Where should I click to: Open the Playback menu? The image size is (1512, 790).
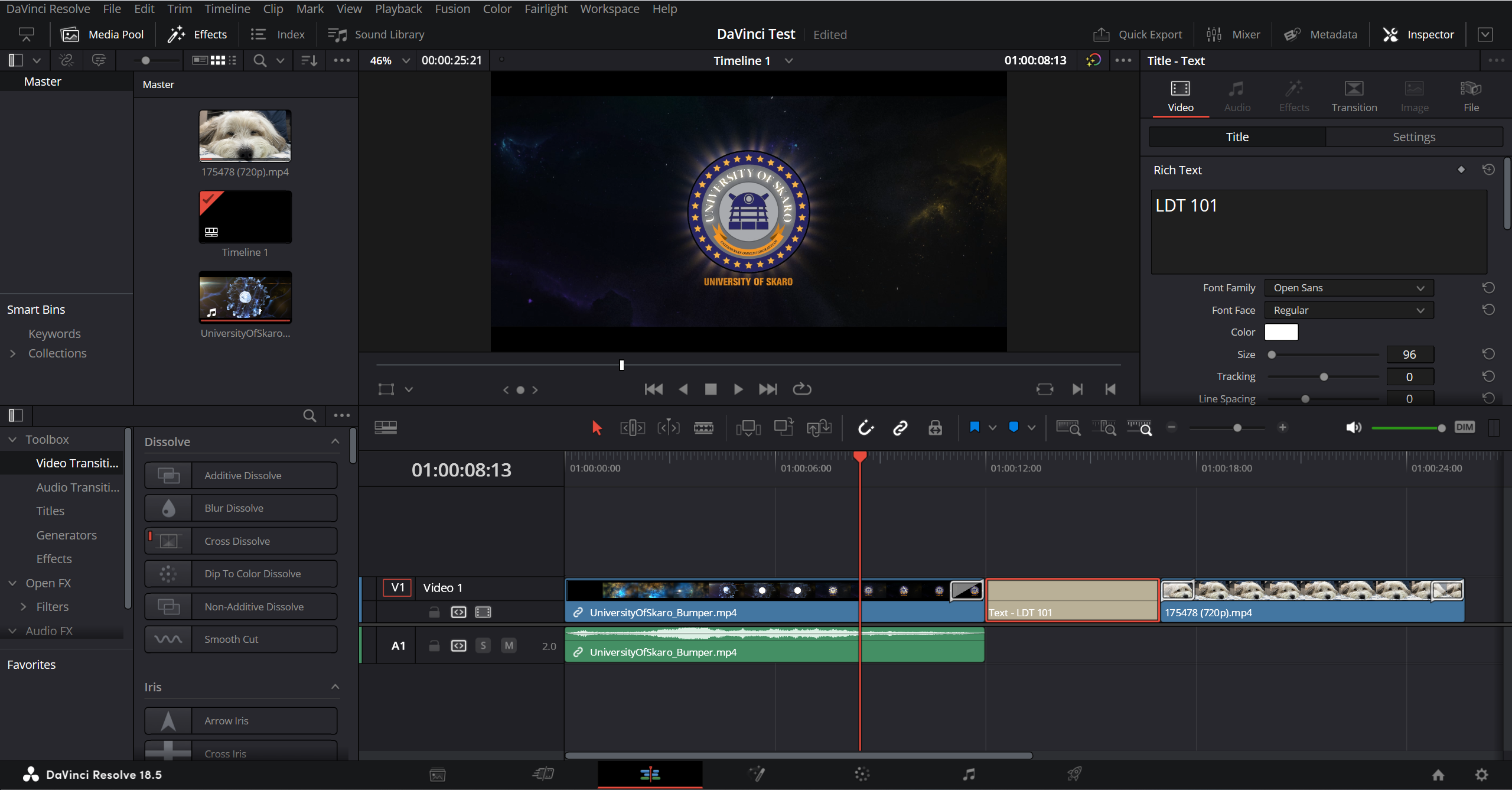[x=398, y=9]
